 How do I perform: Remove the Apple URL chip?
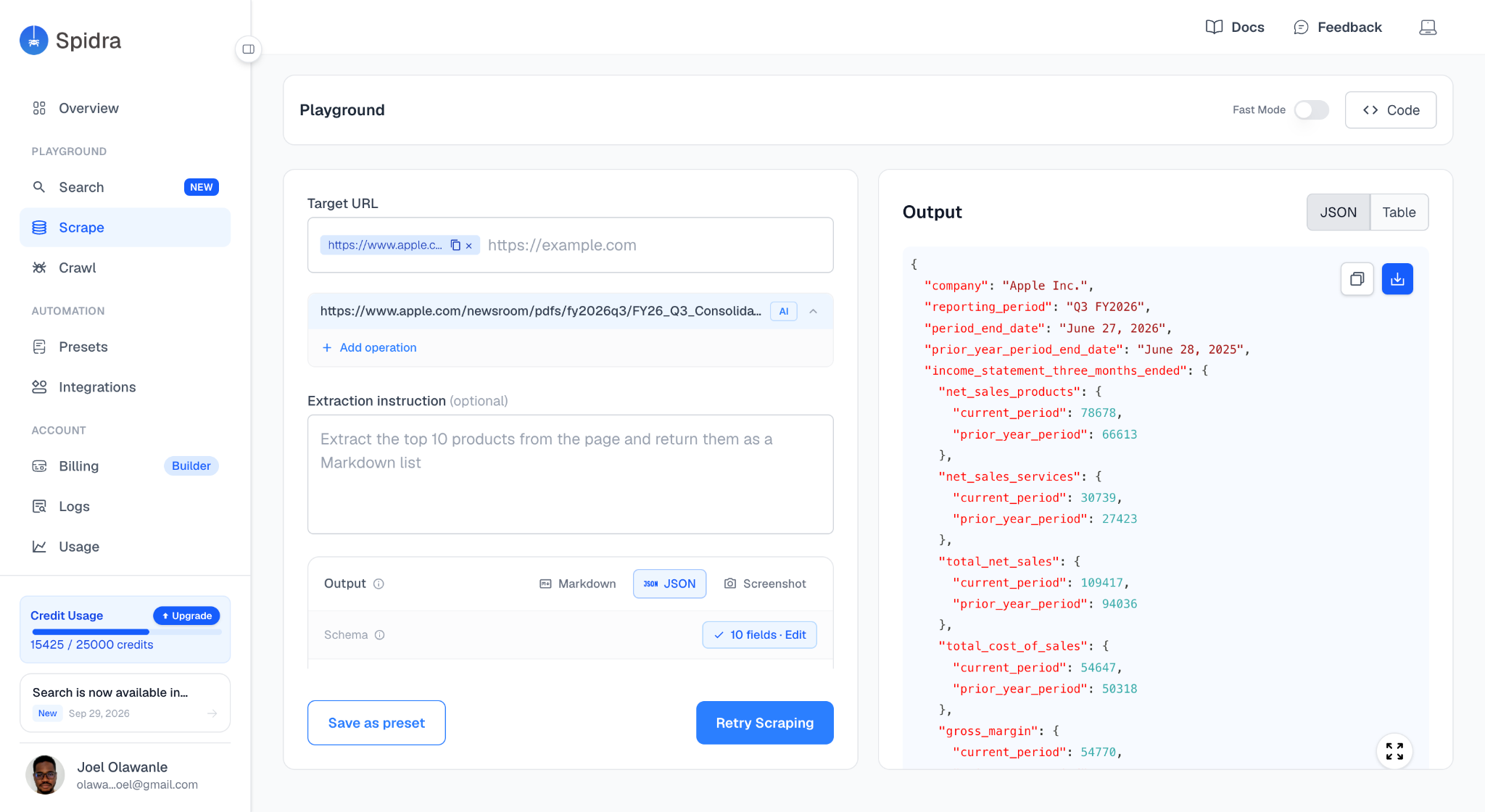[x=469, y=246]
